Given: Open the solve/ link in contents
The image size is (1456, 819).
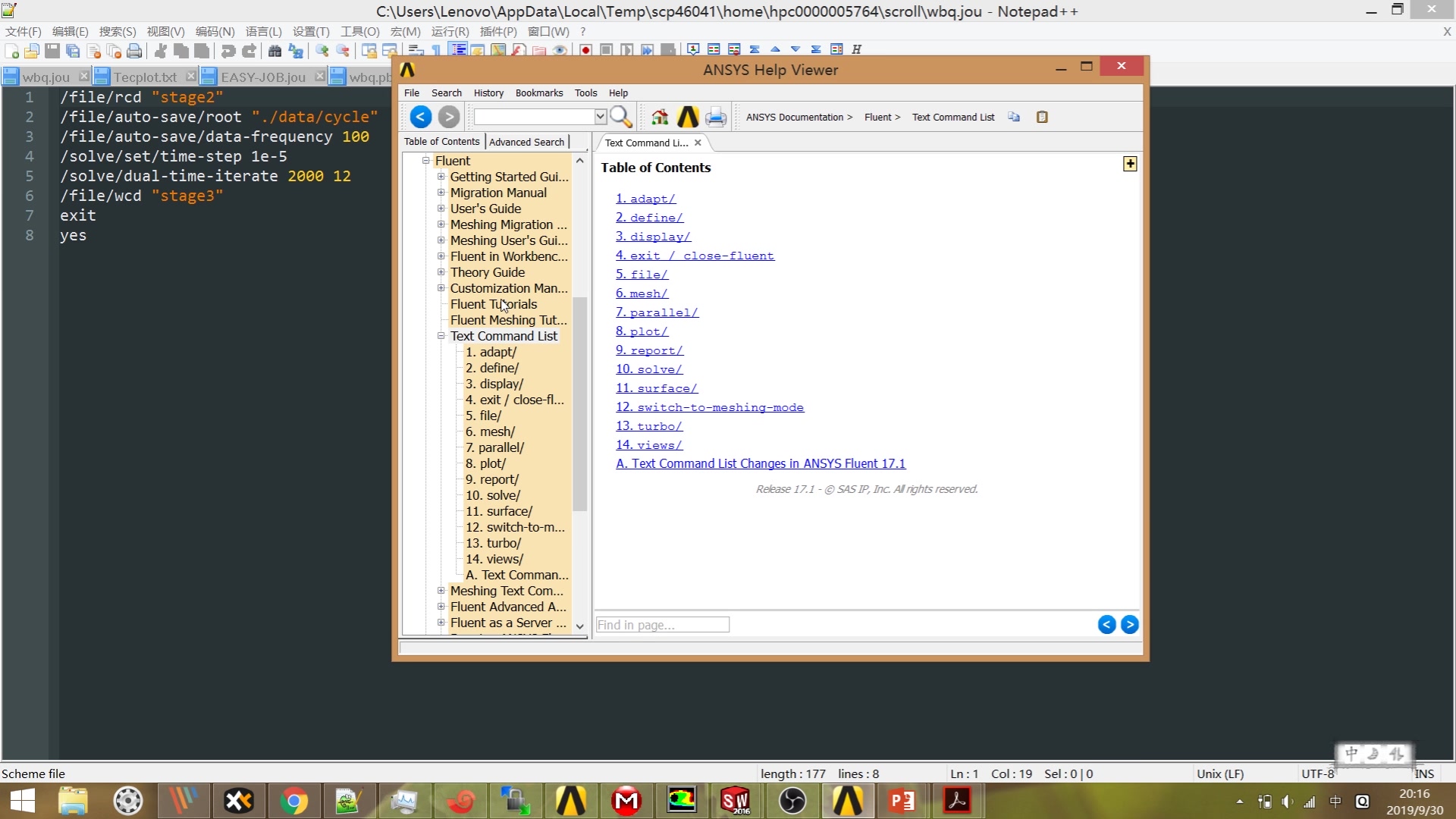Looking at the screenshot, I should coord(649,369).
